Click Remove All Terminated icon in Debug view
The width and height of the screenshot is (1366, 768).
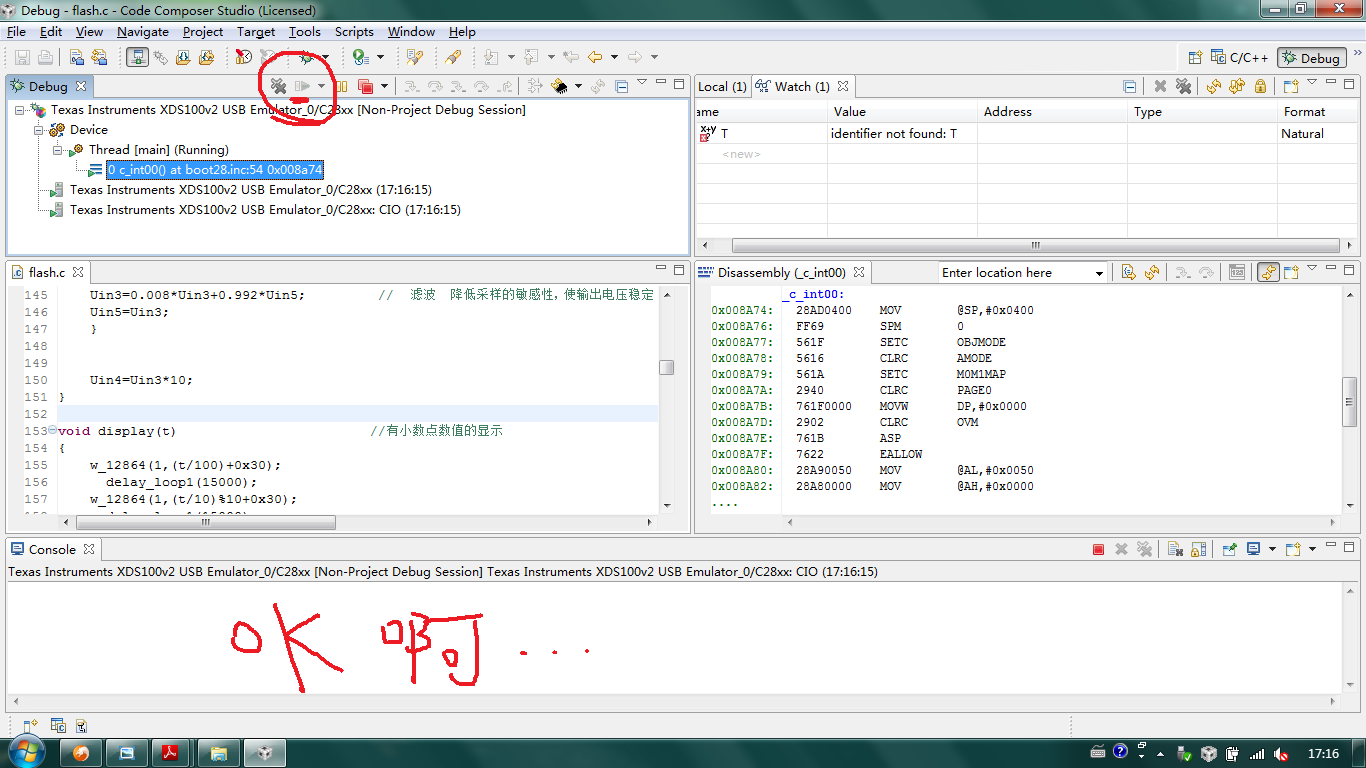(x=278, y=87)
